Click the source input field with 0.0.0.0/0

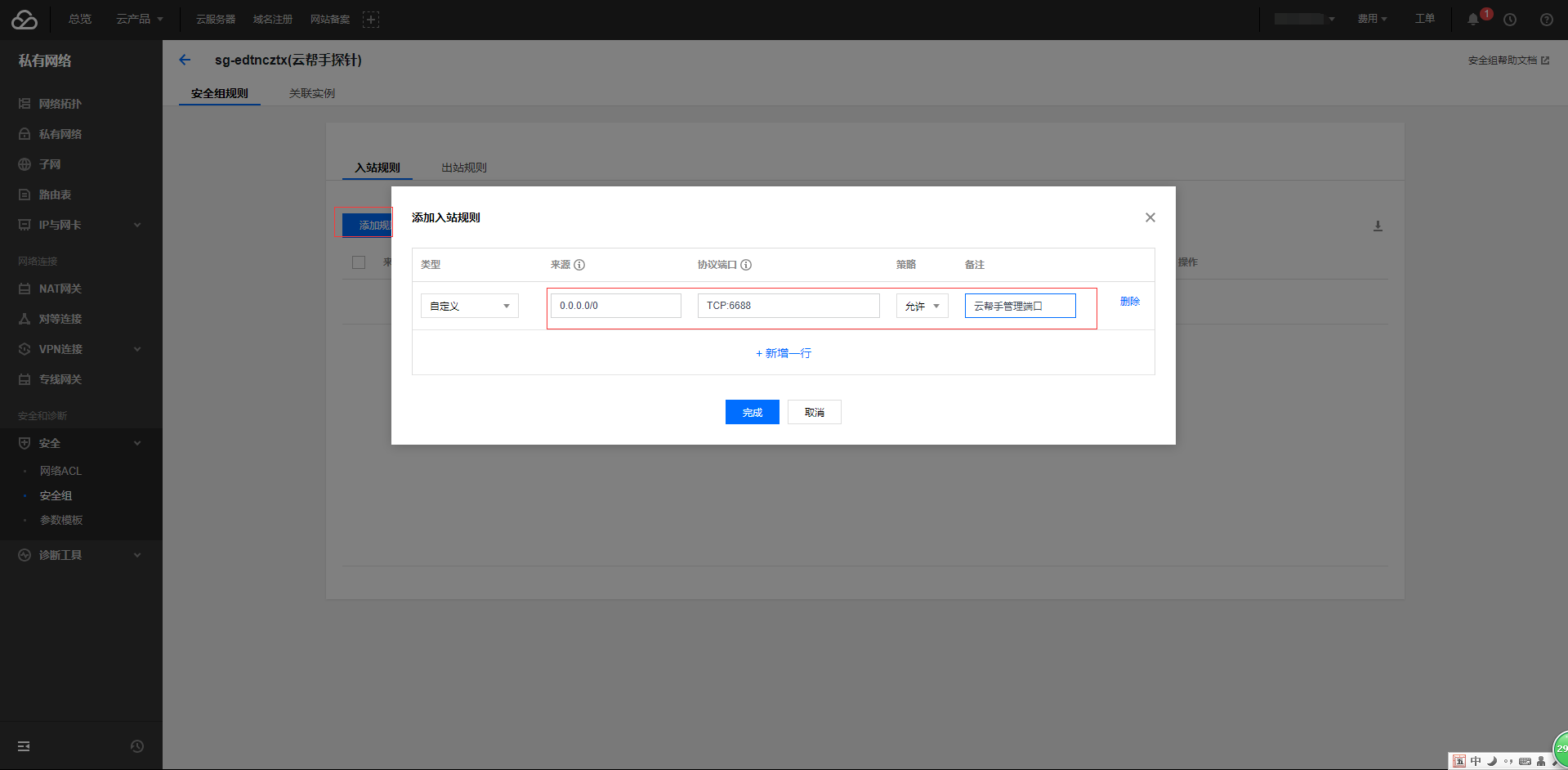point(615,306)
